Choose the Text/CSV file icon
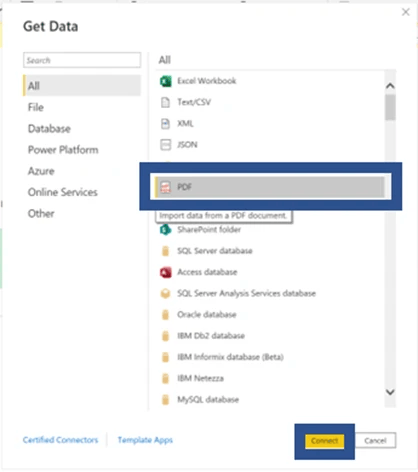The height and width of the screenshot is (472, 418). [x=165, y=102]
